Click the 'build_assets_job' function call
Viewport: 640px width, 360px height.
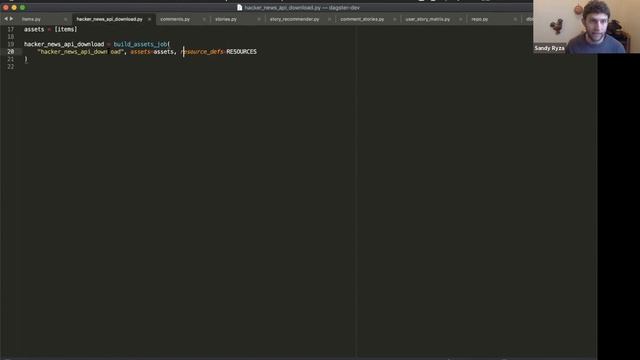(140, 44)
